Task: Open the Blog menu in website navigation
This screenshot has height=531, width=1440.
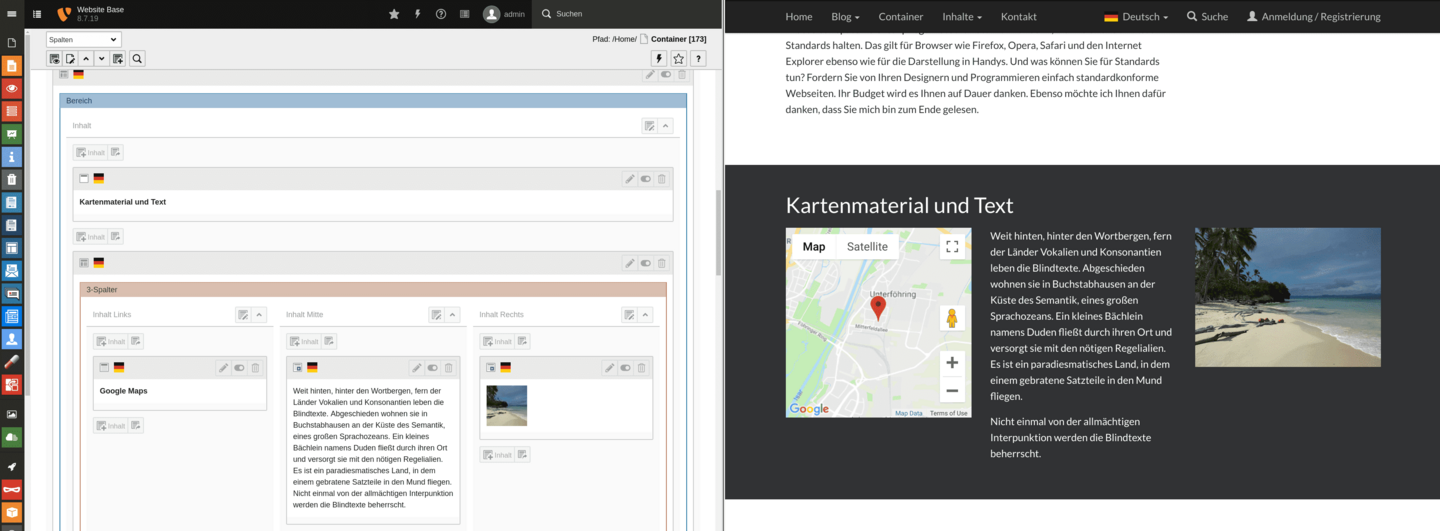Action: [845, 17]
